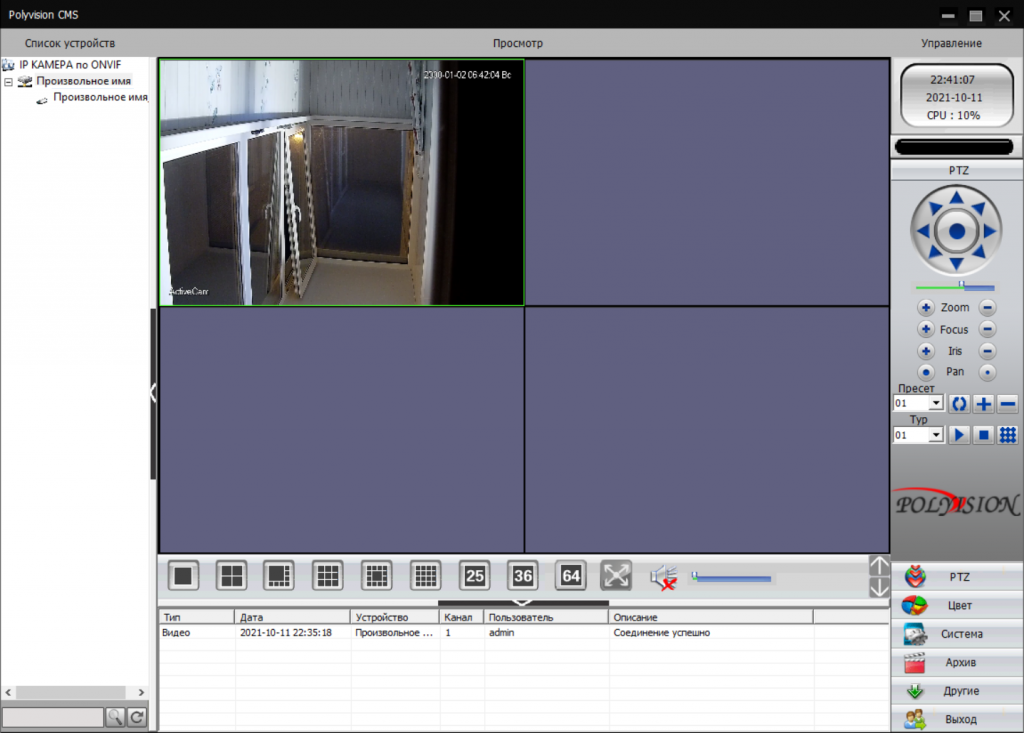Click the device search input field
This screenshot has width=1024, height=733.
click(52, 717)
